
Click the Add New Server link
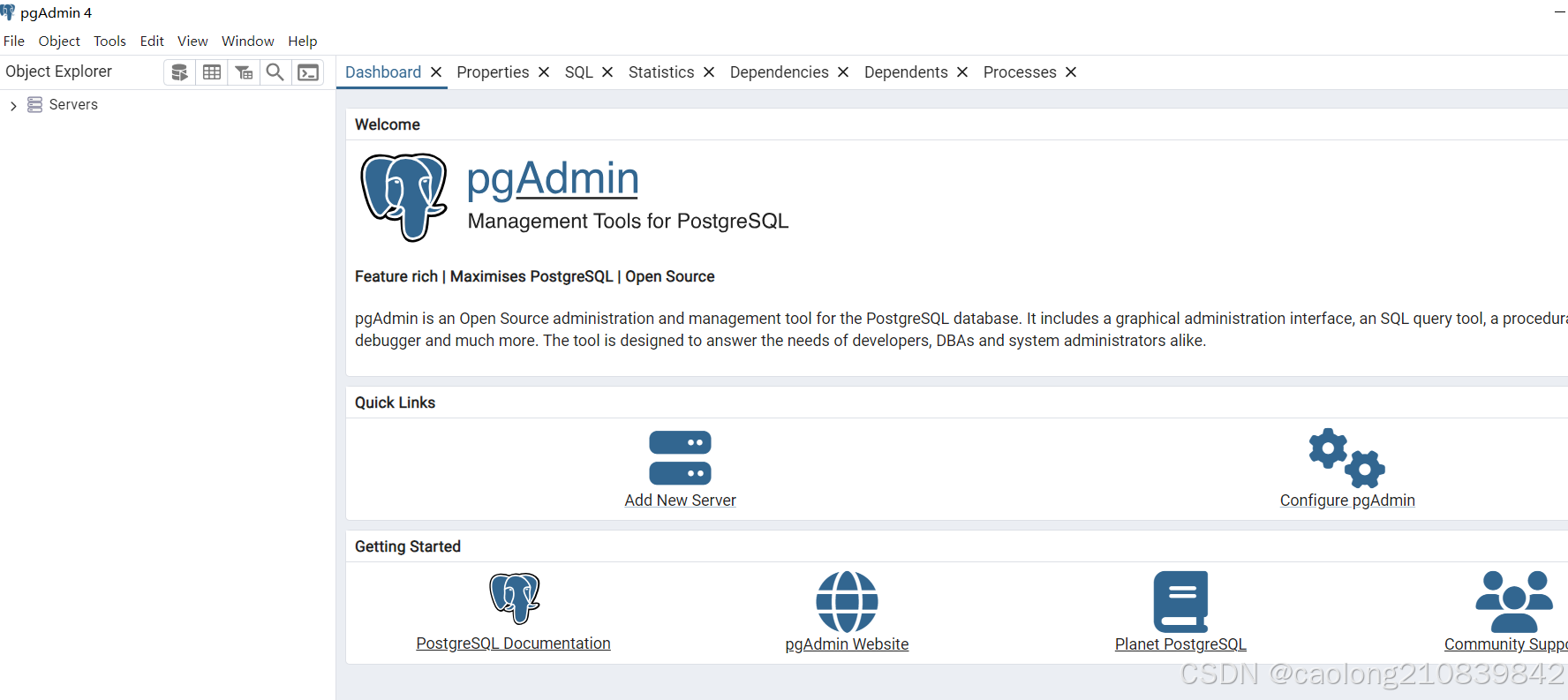[680, 501]
